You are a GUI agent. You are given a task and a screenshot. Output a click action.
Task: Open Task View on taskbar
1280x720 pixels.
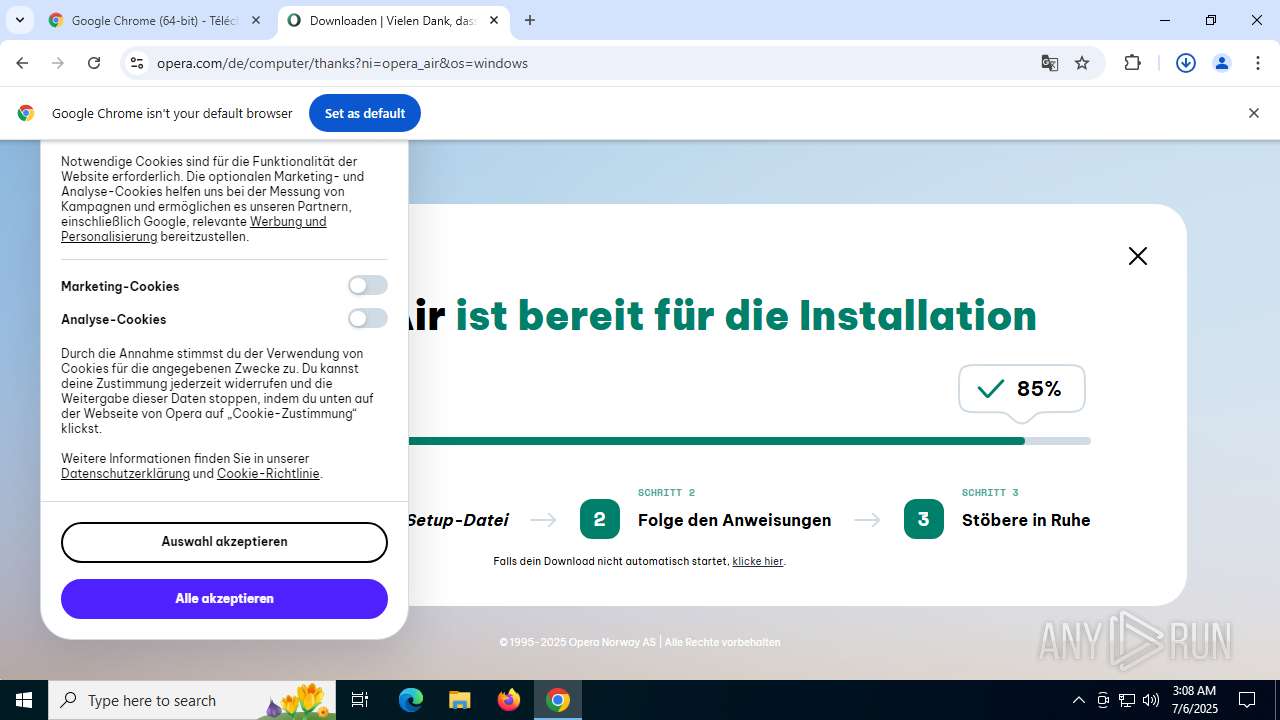click(360, 700)
